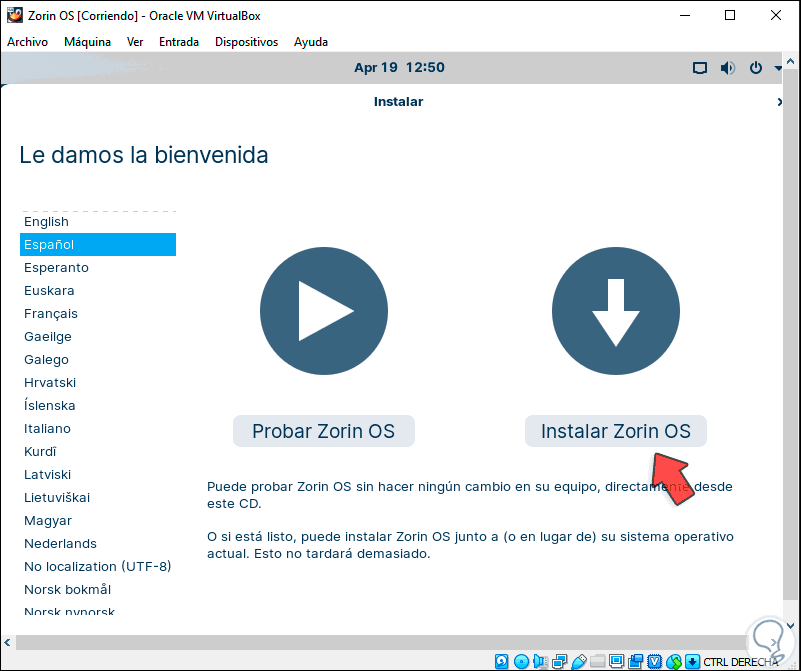Open the Dispositivos menu
801x671 pixels.
tap(246, 42)
